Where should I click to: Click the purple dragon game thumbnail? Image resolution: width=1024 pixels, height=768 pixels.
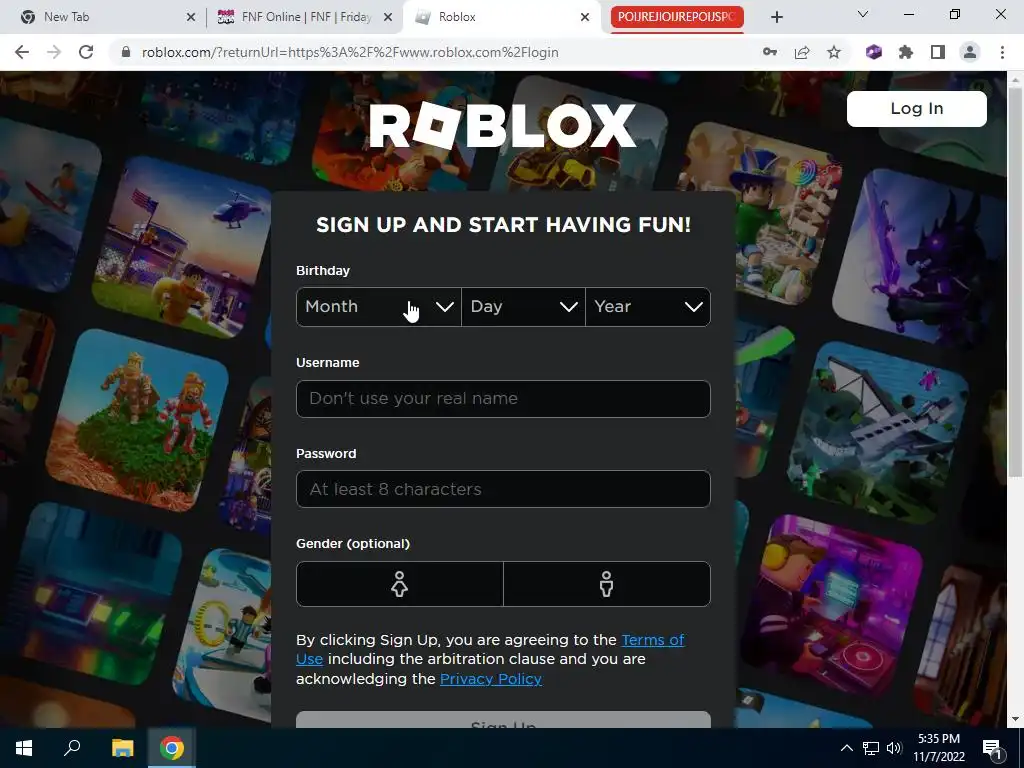pyautogui.click(x=920, y=258)
